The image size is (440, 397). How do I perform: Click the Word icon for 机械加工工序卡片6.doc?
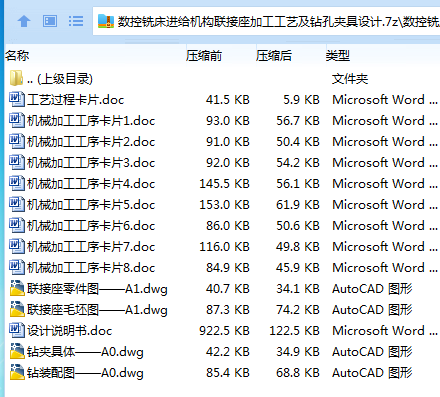[x=17, y=225]
